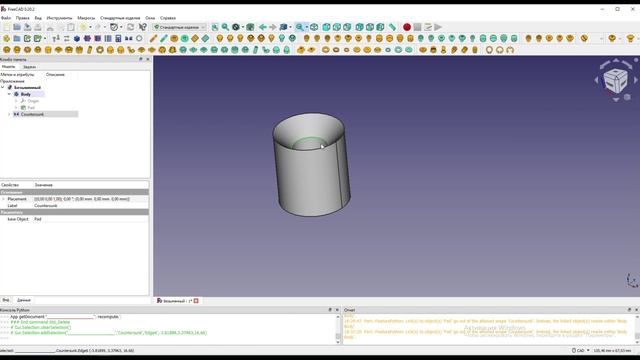Select the Body item in model tree

(25, 94)
